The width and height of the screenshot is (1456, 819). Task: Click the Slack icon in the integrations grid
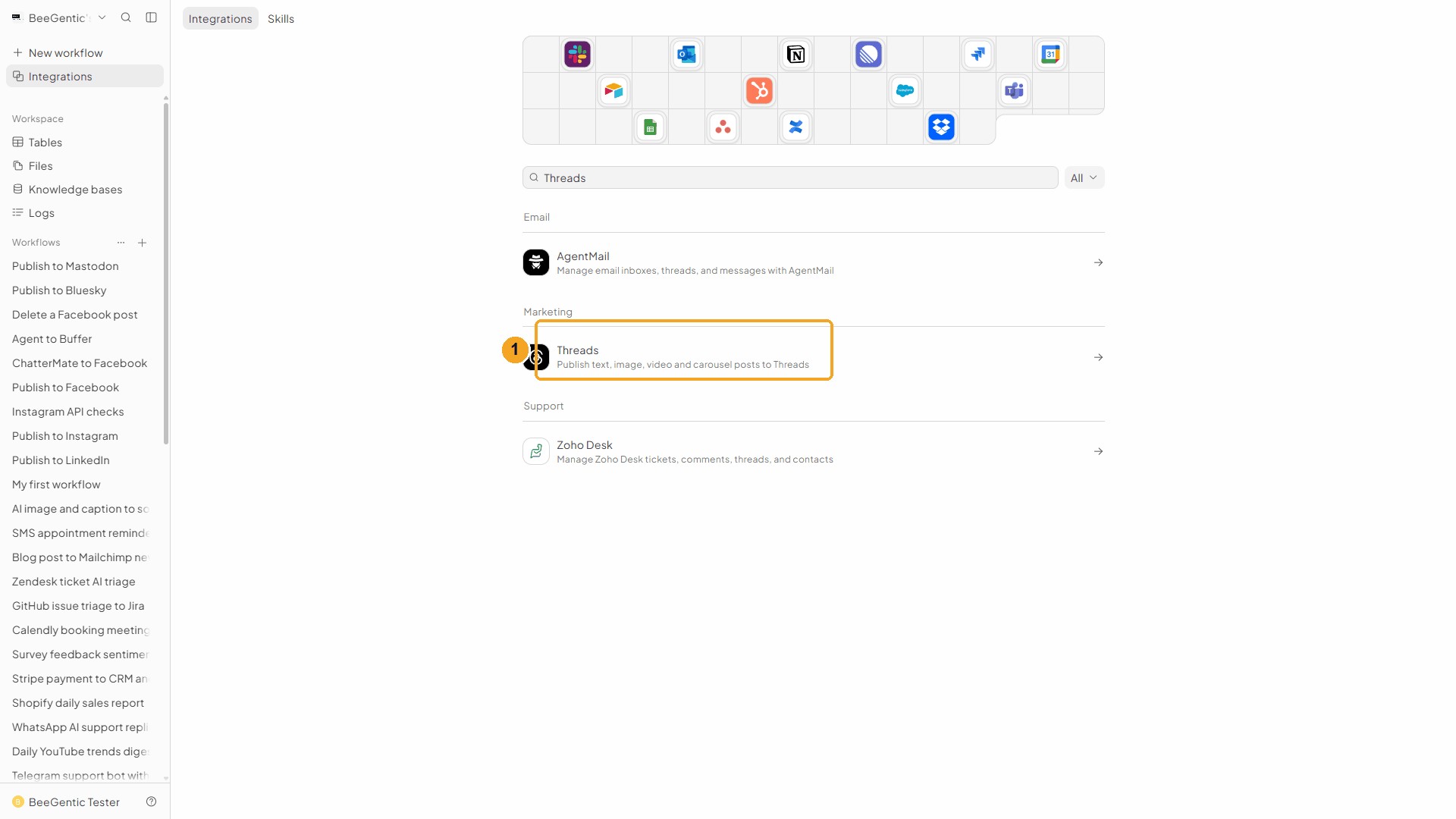click(x=577, y=55)
